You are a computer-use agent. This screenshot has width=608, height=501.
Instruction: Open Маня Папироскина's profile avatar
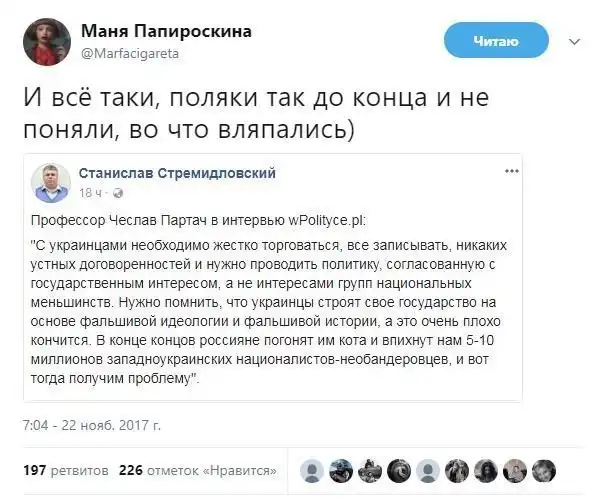pyautogui.click(x=46, y=41)
